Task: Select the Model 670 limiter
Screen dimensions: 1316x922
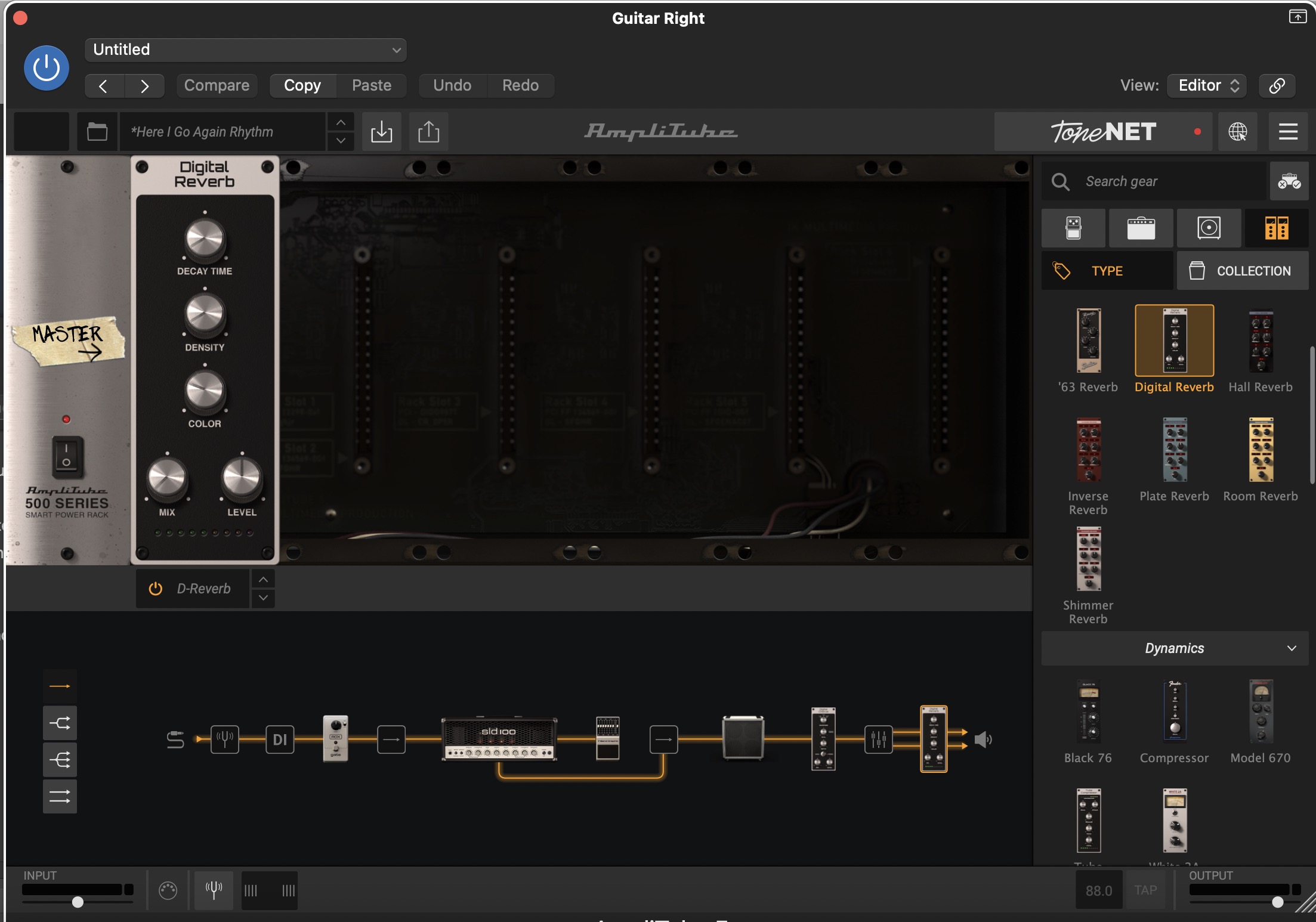Action: (x=1261, y=722)
